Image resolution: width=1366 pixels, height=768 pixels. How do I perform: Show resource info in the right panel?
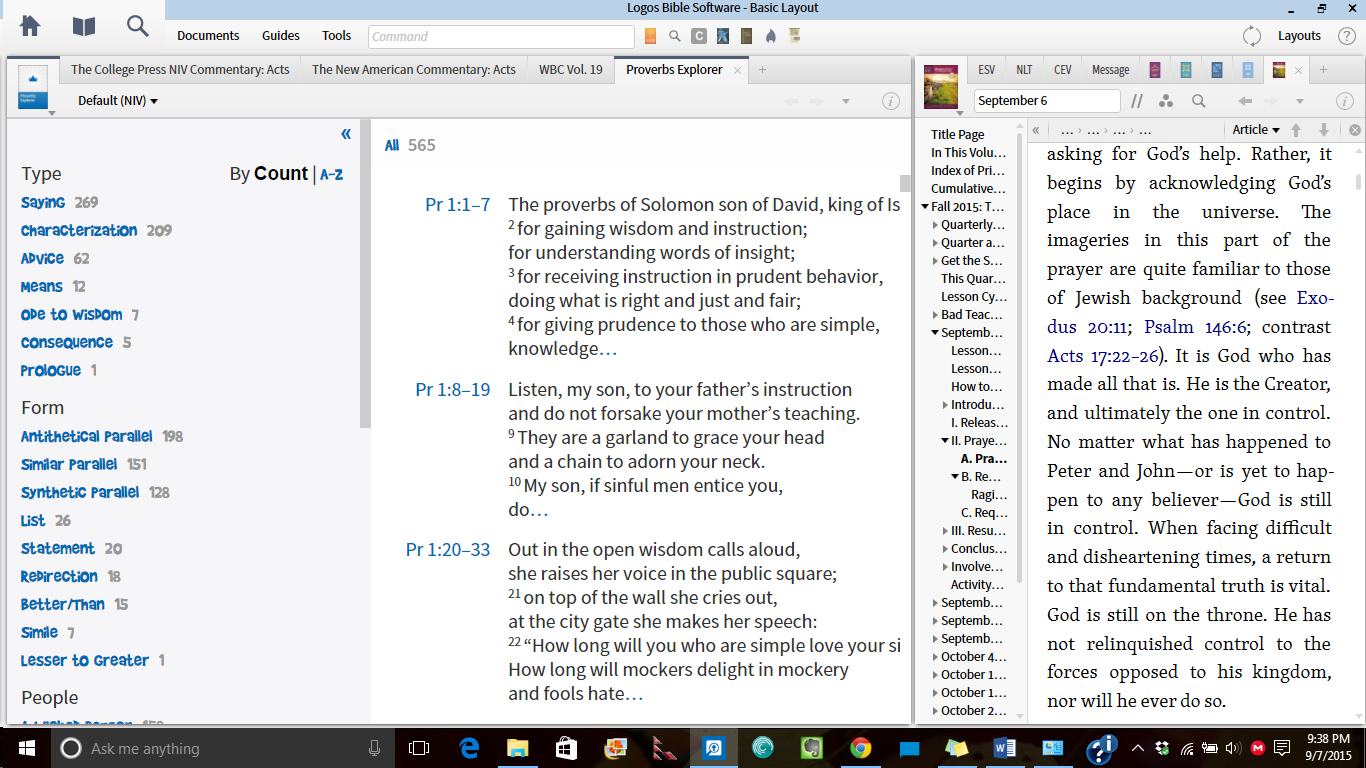click(1344, 101)
